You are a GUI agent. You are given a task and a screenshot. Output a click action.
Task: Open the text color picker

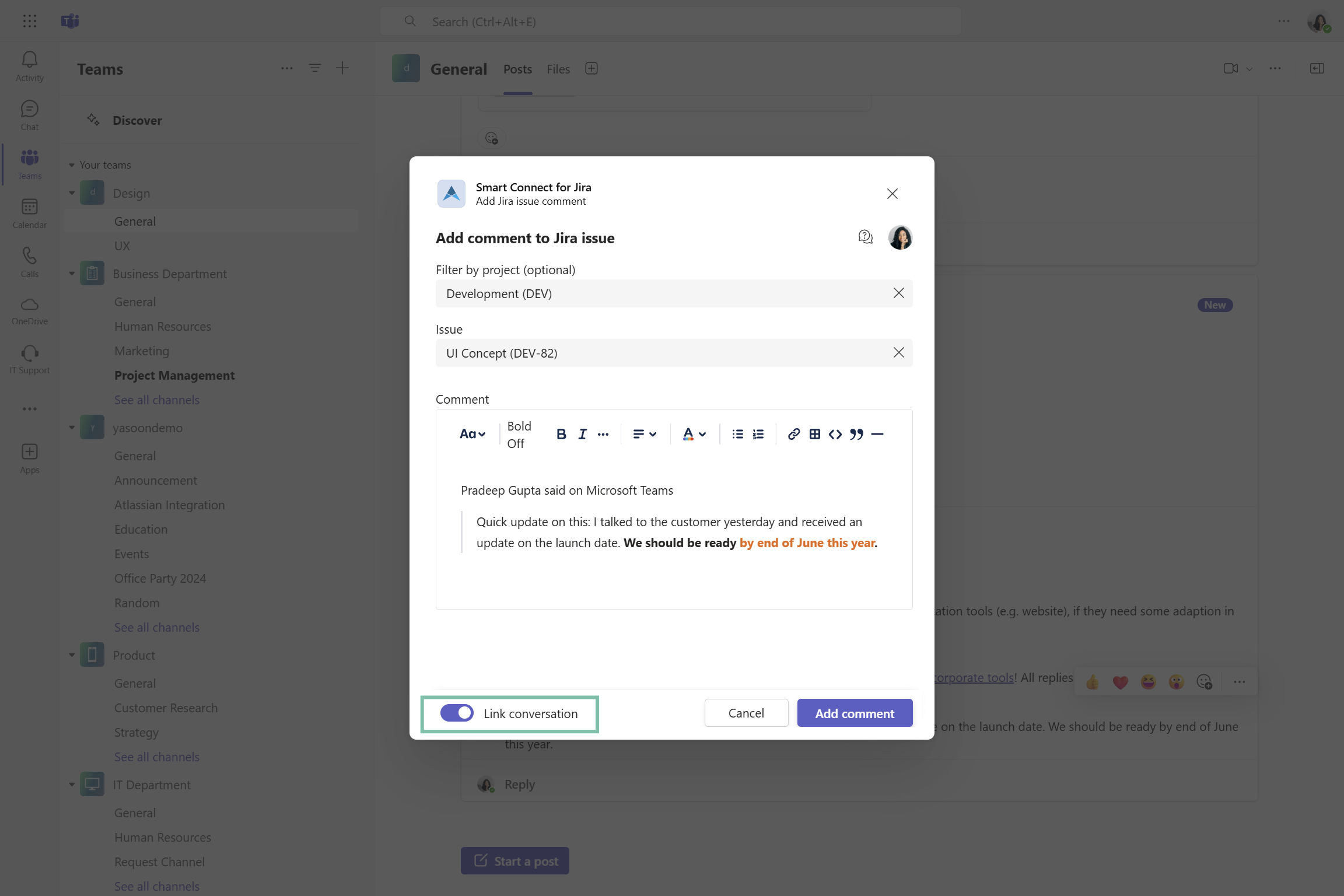(x=694, y=434)
